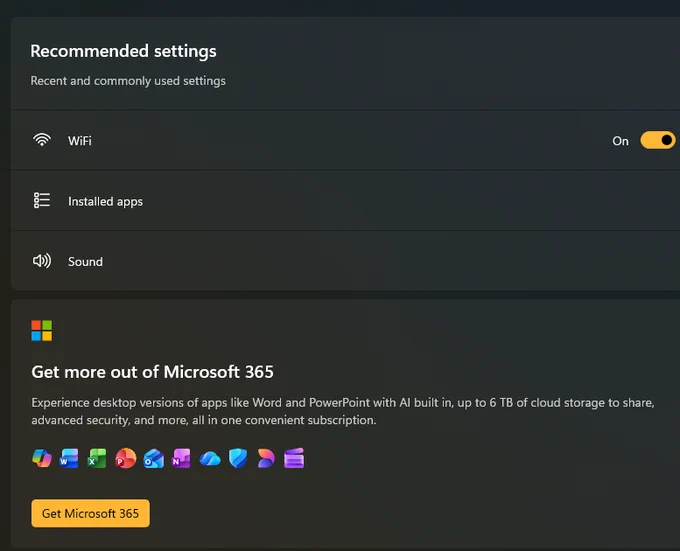Image resolution: width=680 pixels, height=551 pixels.
Task: Click the OneNote app icon
Action: click(181, 458)
